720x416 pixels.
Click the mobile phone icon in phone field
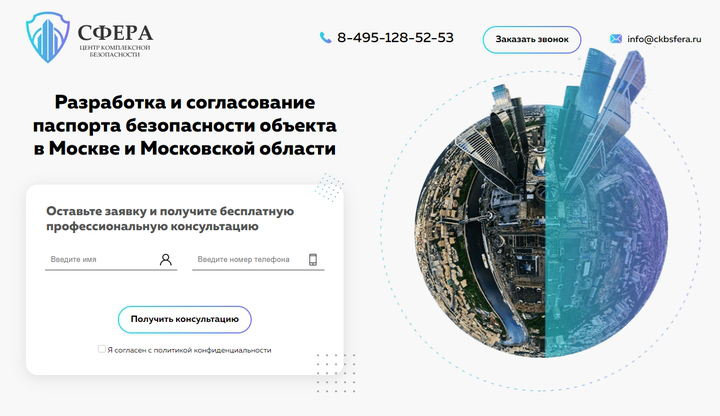point(313,259)
